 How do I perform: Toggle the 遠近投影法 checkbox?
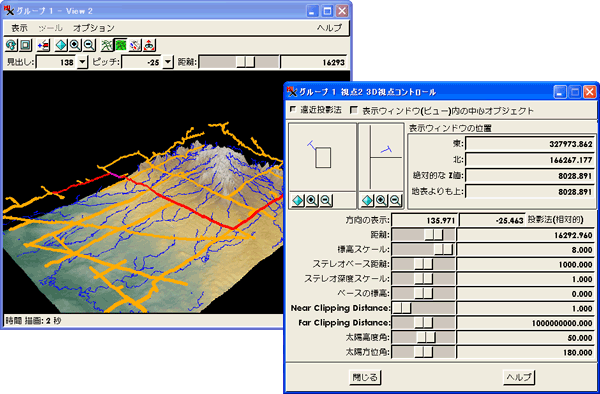click(293, 110)
